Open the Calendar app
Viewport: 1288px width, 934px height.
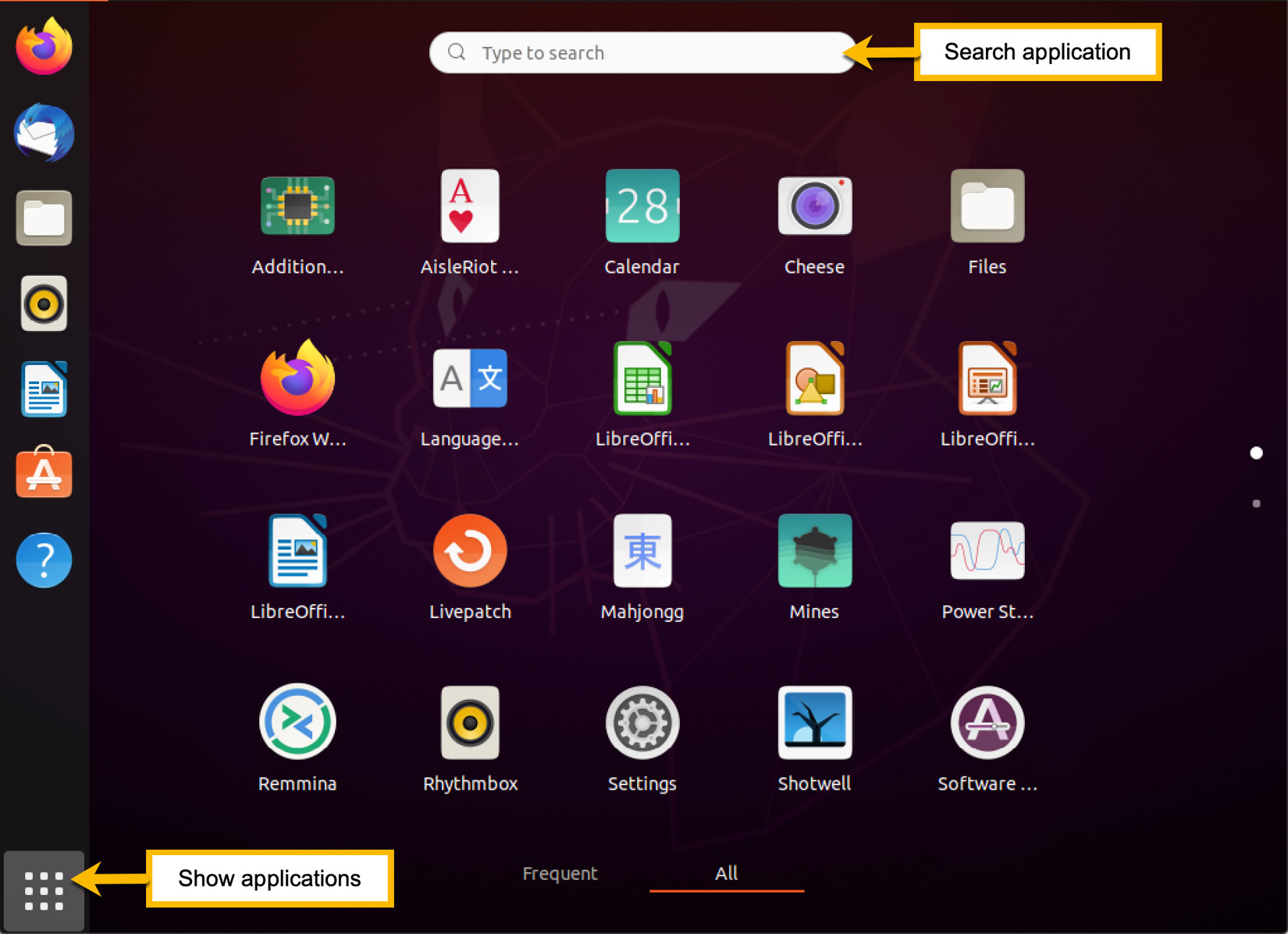coord(642,207)
